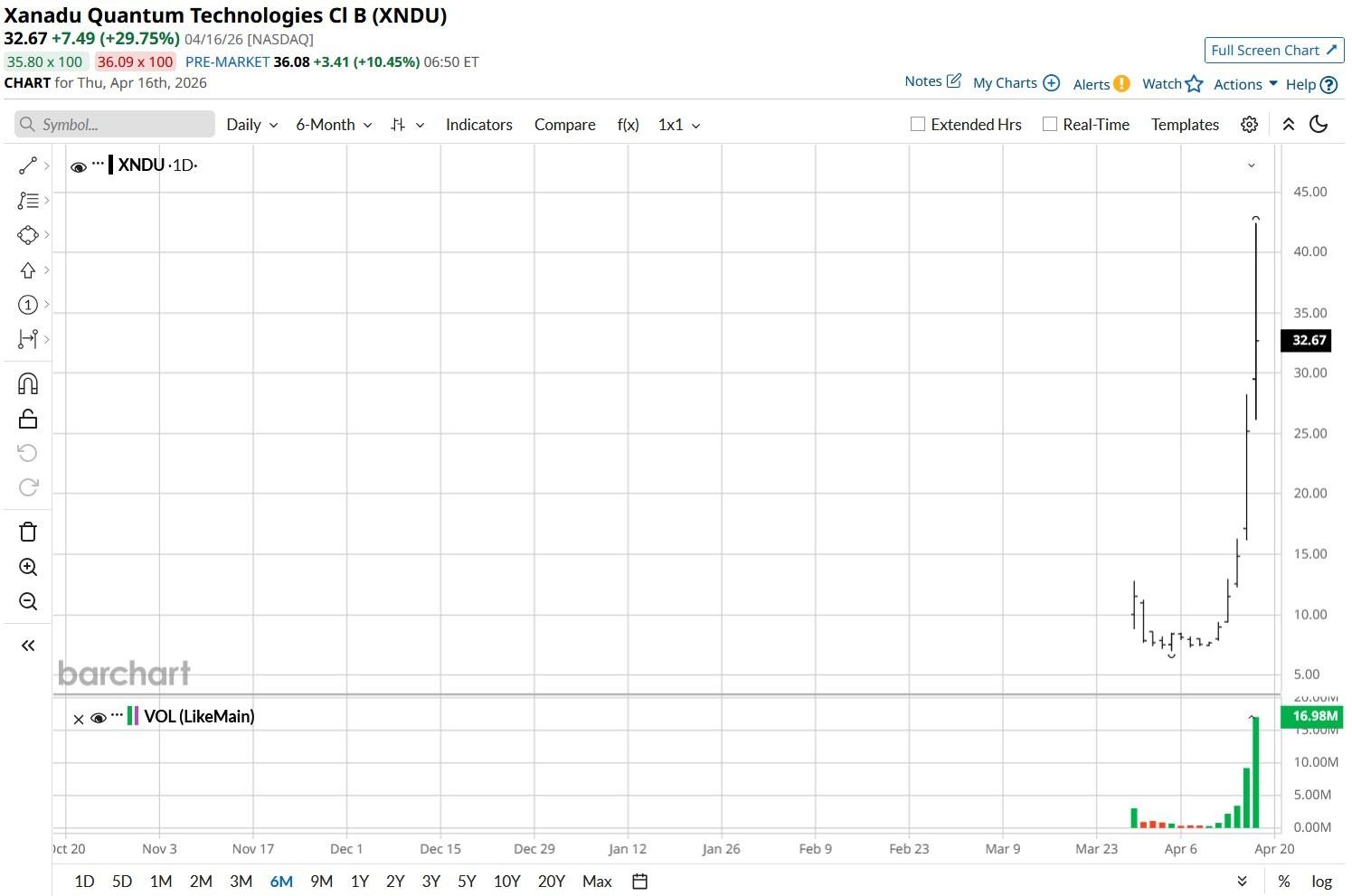The width and height of the screenshot is (1352, 896).
Task: Open the numbered label tool
Action: (x=28, y=305)
